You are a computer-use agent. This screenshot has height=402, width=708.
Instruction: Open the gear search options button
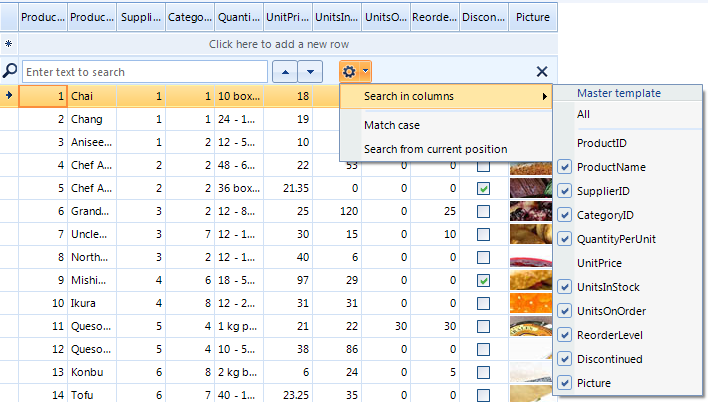pos(355,71)
